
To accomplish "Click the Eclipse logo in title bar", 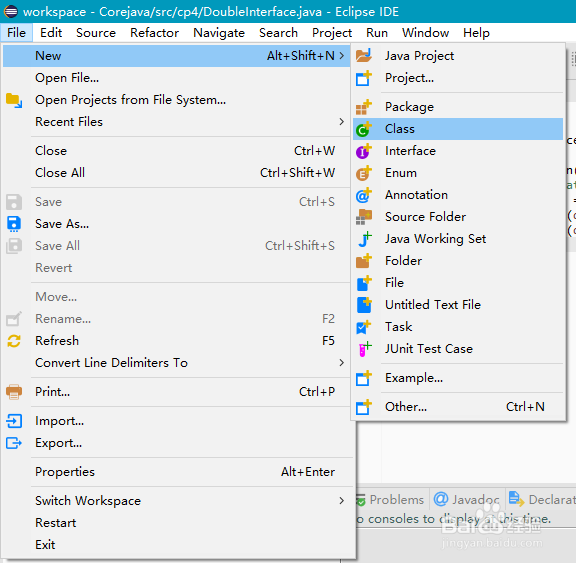I will coord(11,11).
